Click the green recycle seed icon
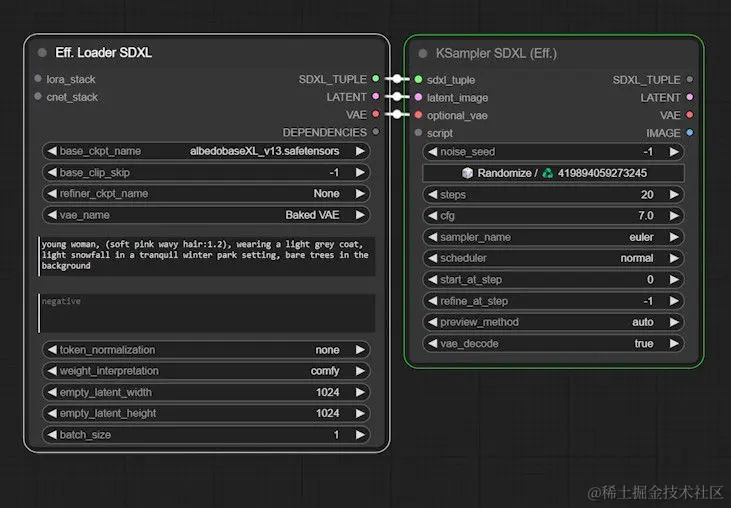Image resolution: width=731 pixels, height=508 pixels. pyautogui.click(x=548, y=173)
